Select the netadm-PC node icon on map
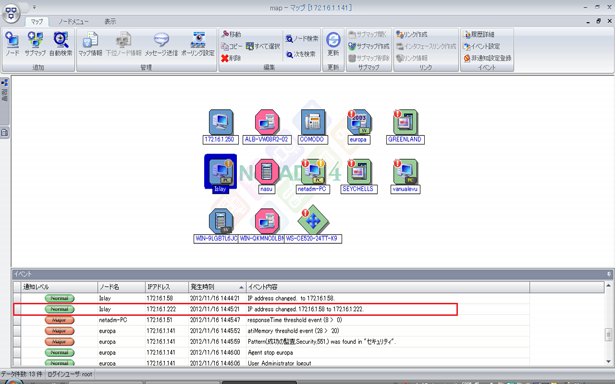Screen dimensions: 615x384 pos(313,172)
